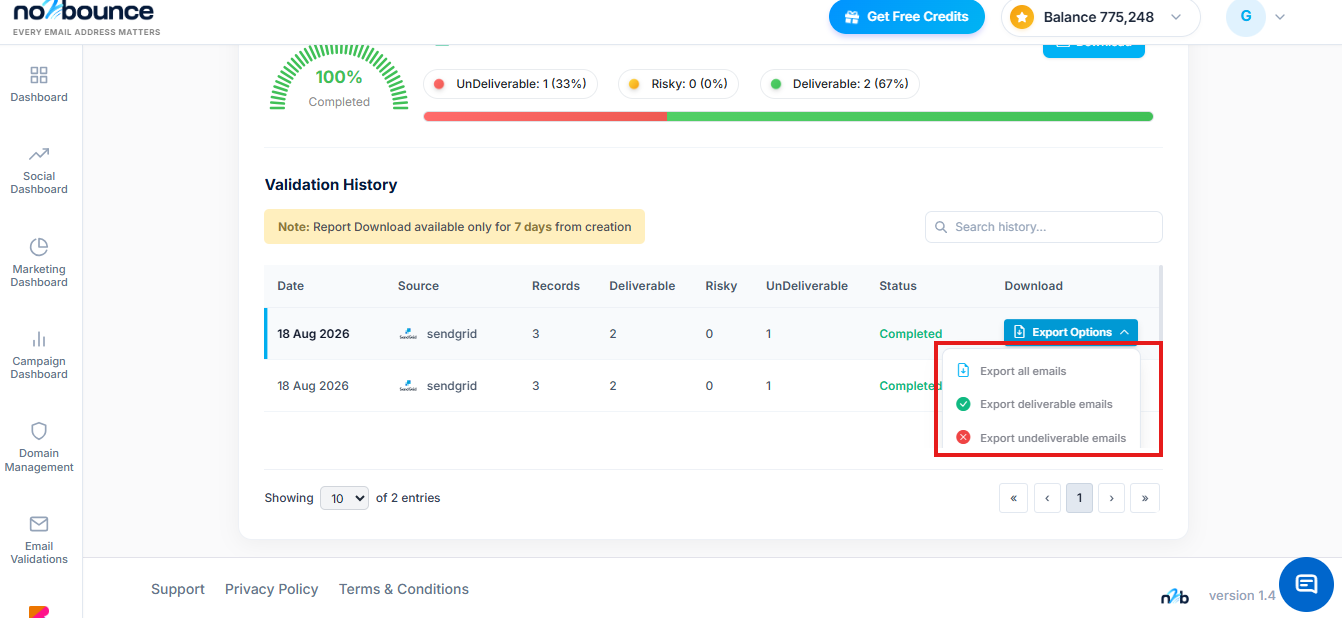Screen dimensions: 1342x618
Task: Open the Privacy Policy link
Action: [271, 589]
